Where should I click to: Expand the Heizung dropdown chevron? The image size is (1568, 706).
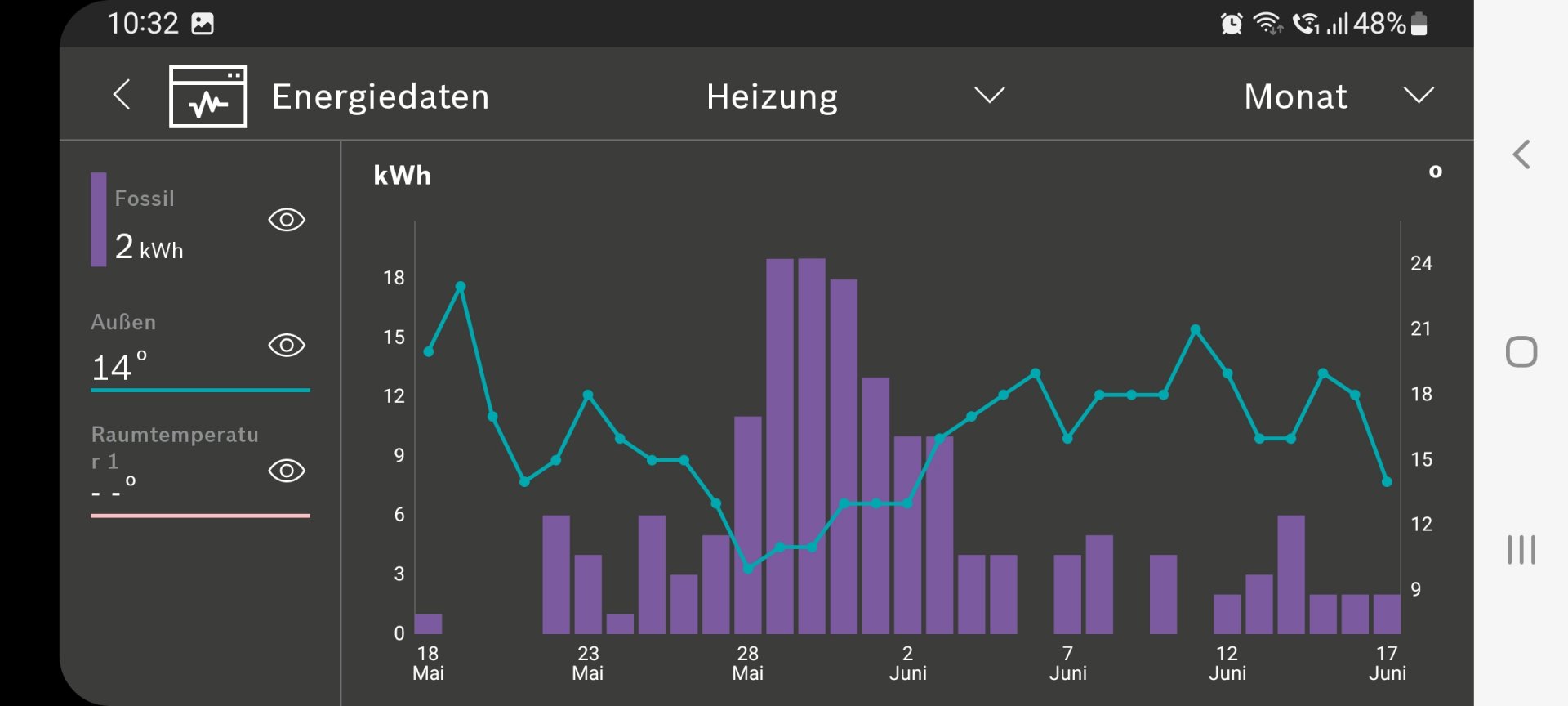coord(989,96)
